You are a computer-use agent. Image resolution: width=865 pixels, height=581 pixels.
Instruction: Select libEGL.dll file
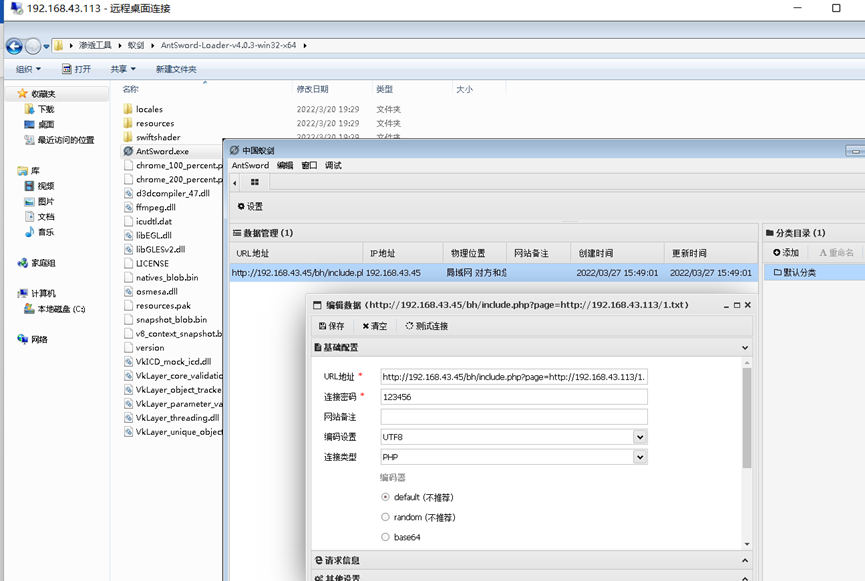[148, 235]
